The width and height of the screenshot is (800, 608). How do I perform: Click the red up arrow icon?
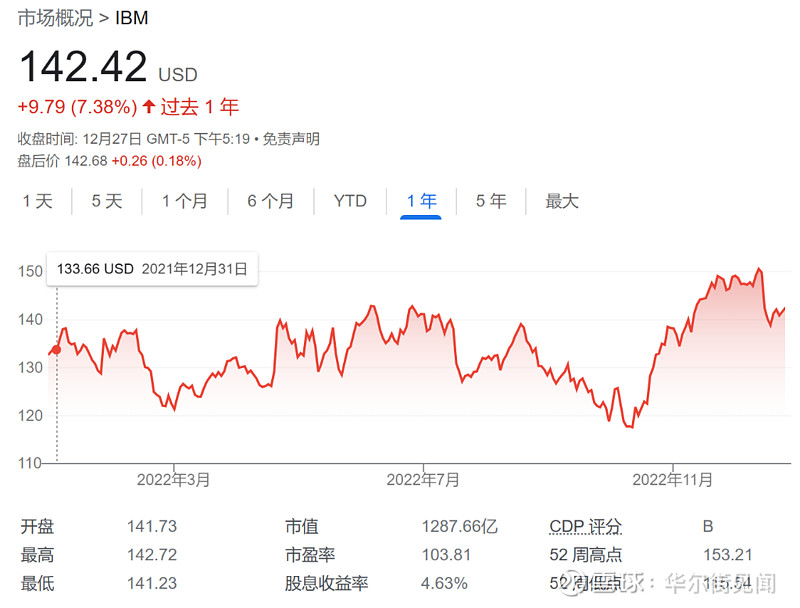coord(148,106)
